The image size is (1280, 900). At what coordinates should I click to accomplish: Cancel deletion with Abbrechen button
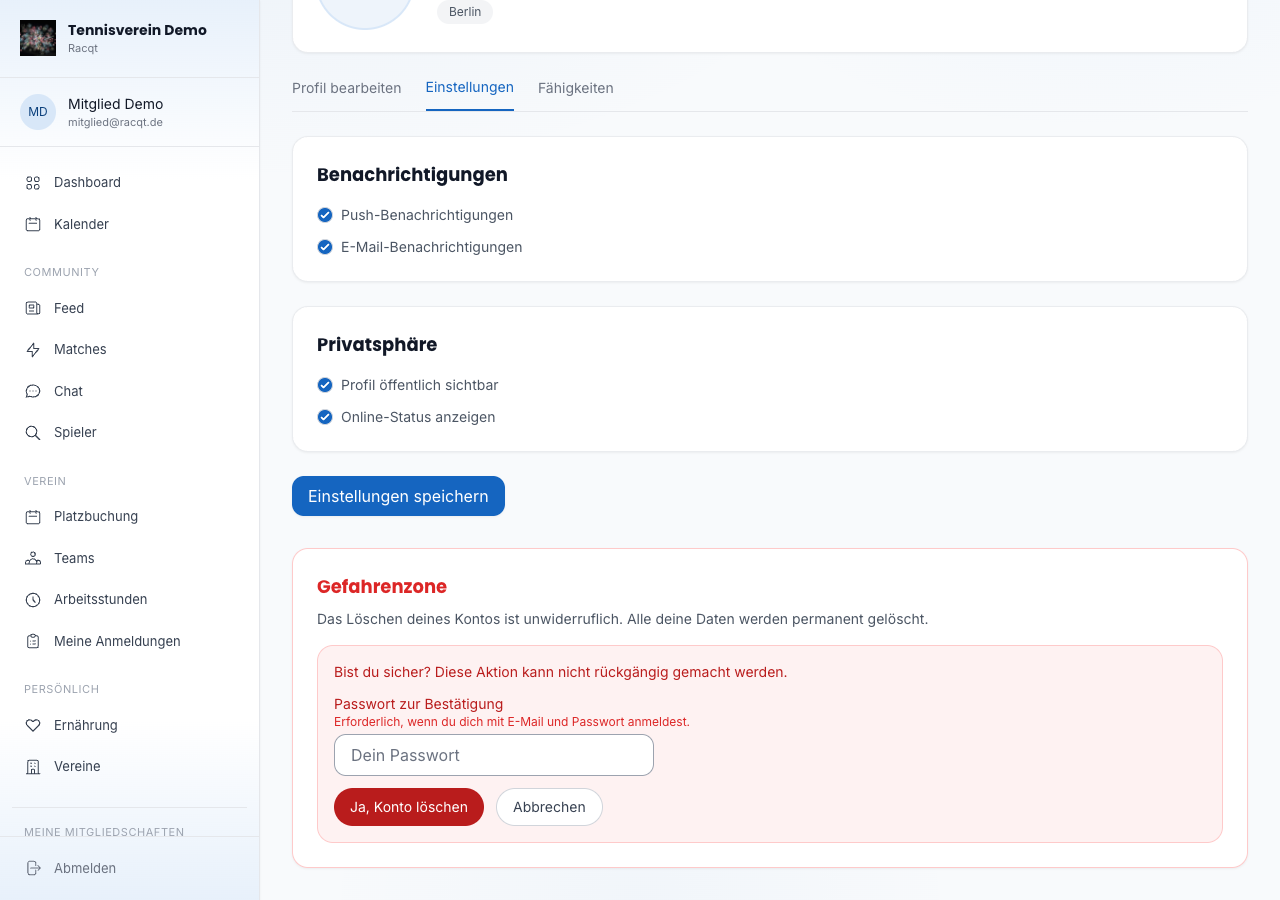click(x=549, y=807)
